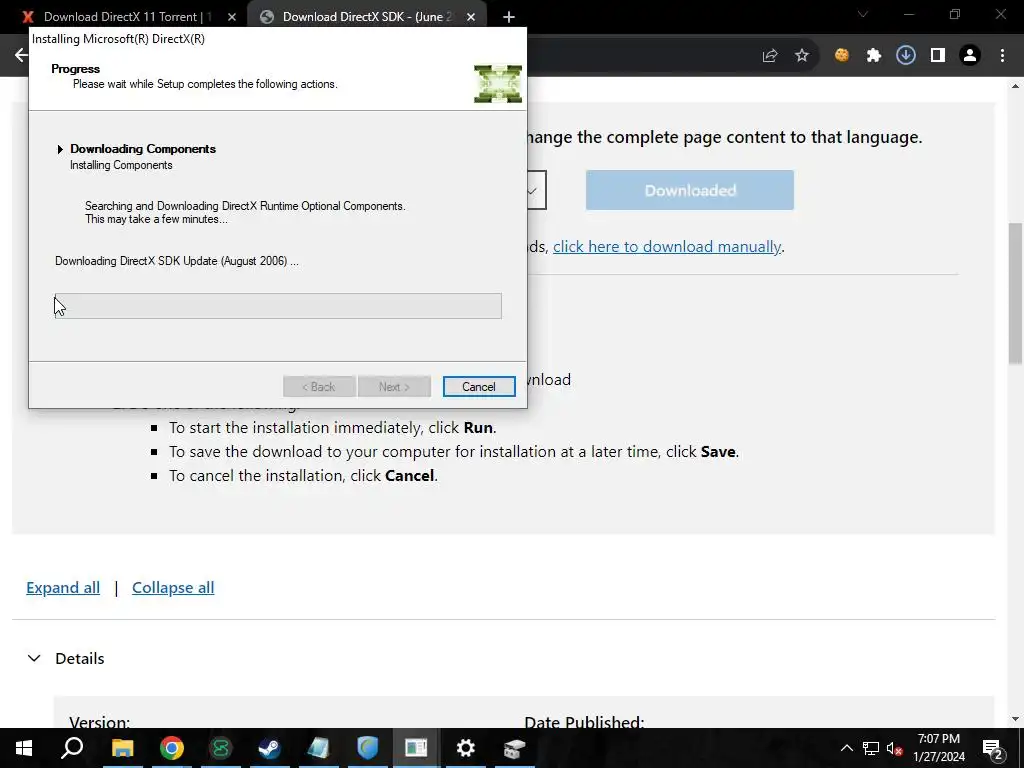
Task: Click the 'Installing Components' step text
Action: pos(121,165)
